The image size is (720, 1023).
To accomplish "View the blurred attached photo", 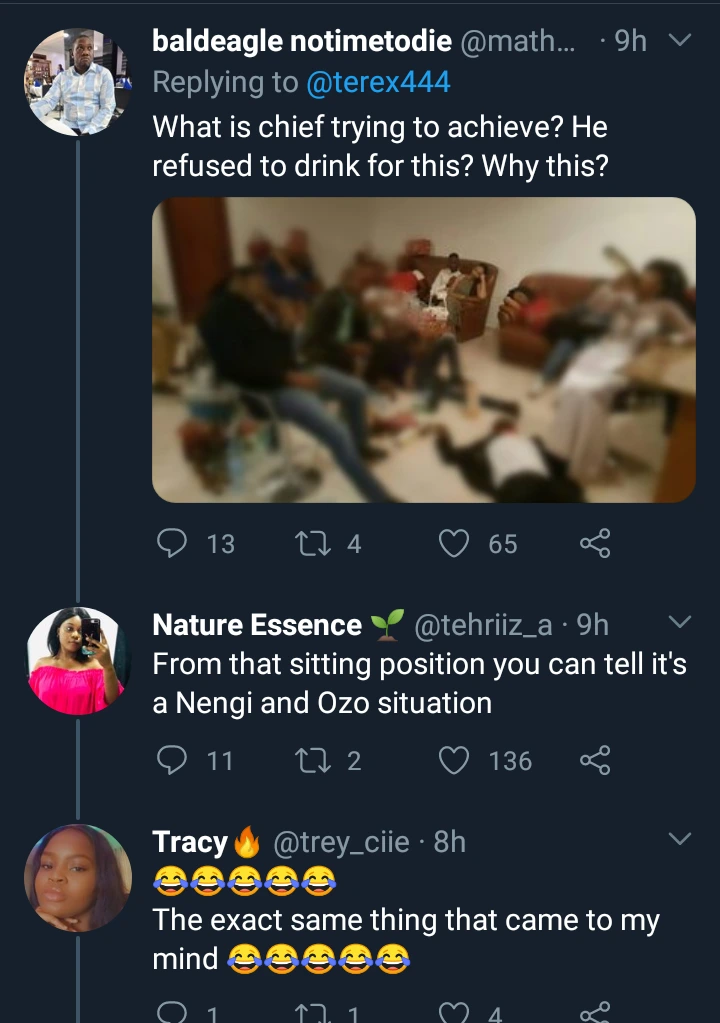I will click(423, 349).
